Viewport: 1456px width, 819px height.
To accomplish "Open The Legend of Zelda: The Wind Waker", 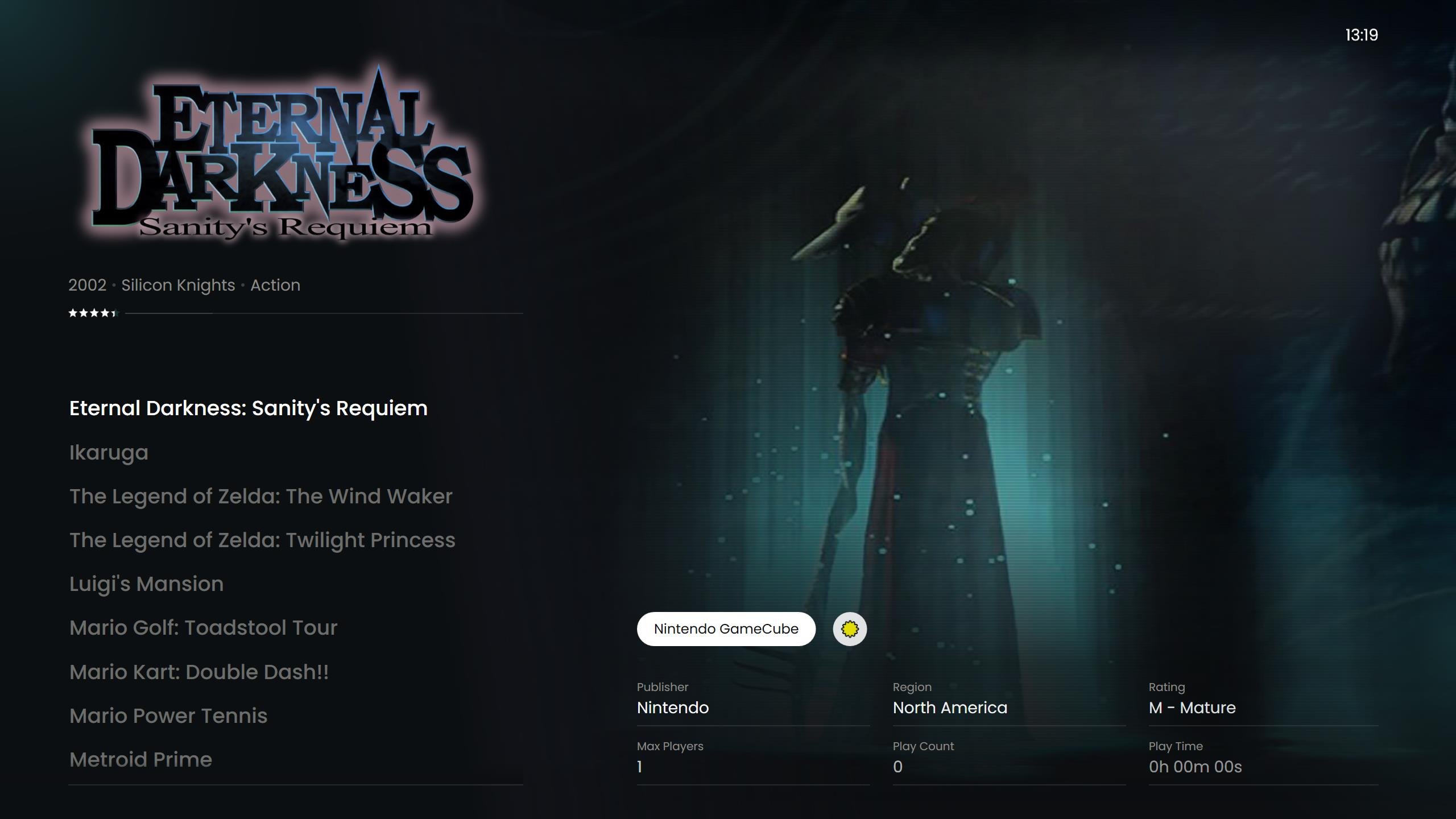I will (x=261, y=497).
